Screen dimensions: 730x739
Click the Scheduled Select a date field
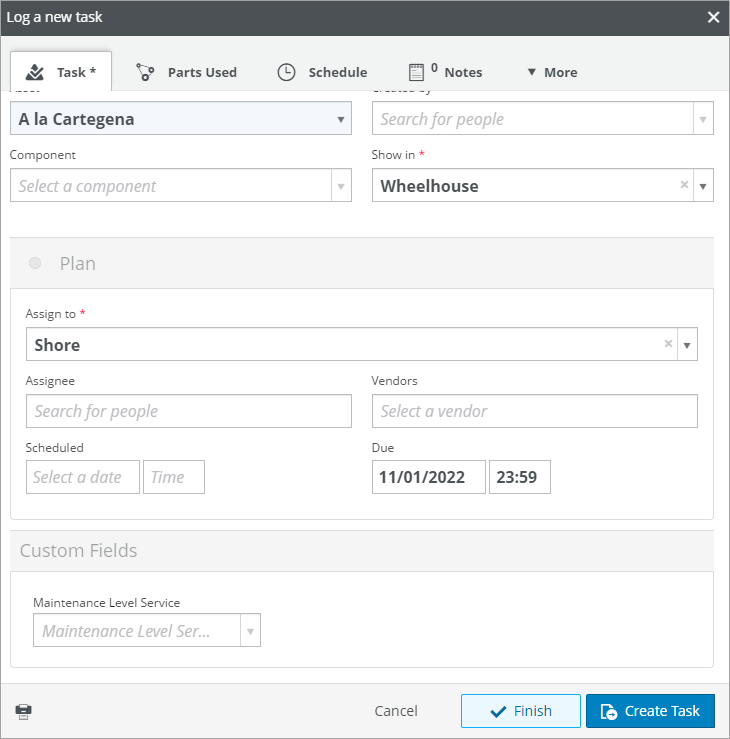coord(83,477)
